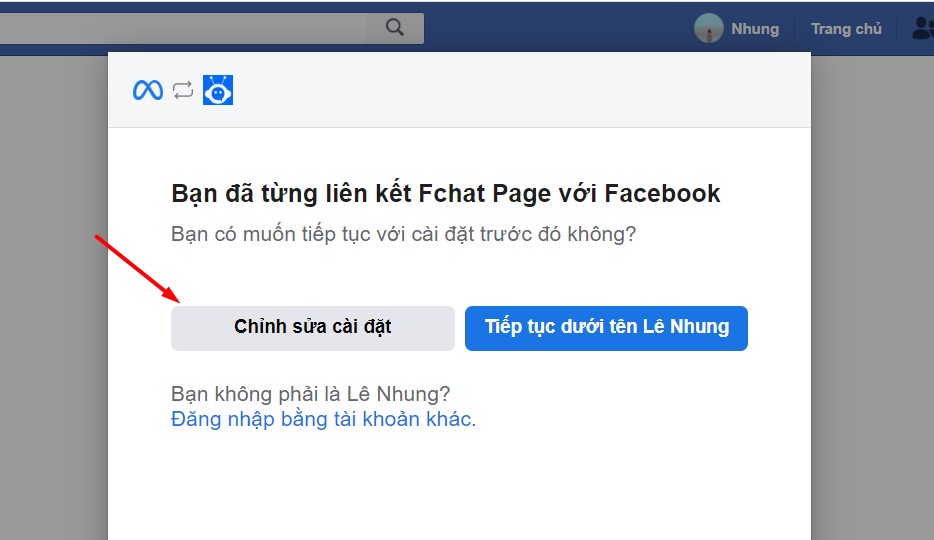Viewport: 934px width, 540px height.
Task: Open the friends icon in top bar
Action: [921, 29]
